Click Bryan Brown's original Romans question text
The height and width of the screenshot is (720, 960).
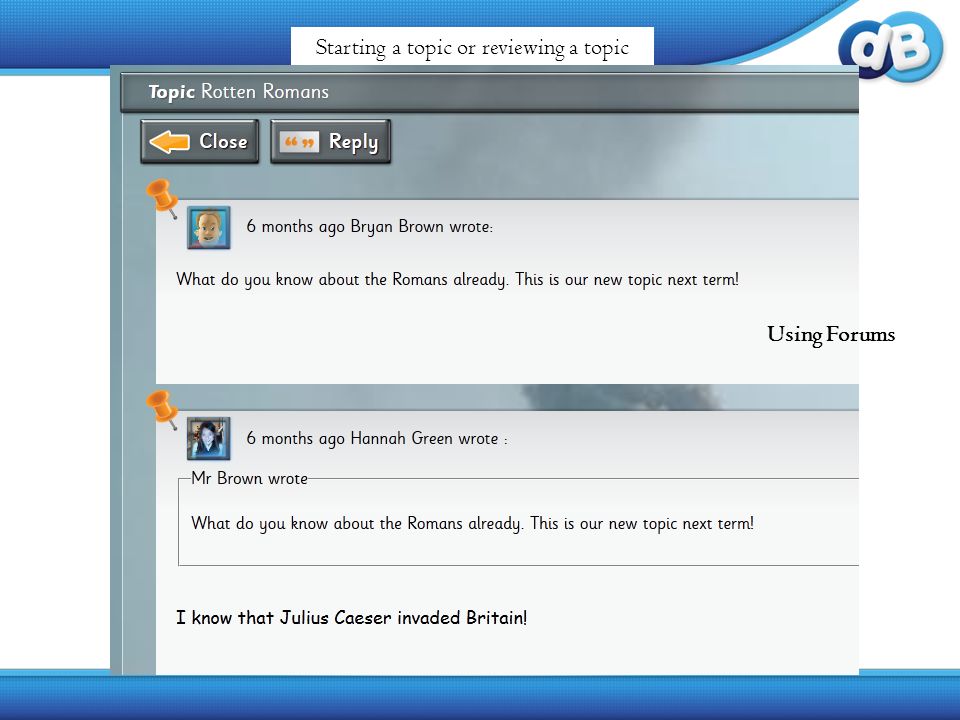tap(457, 280)
